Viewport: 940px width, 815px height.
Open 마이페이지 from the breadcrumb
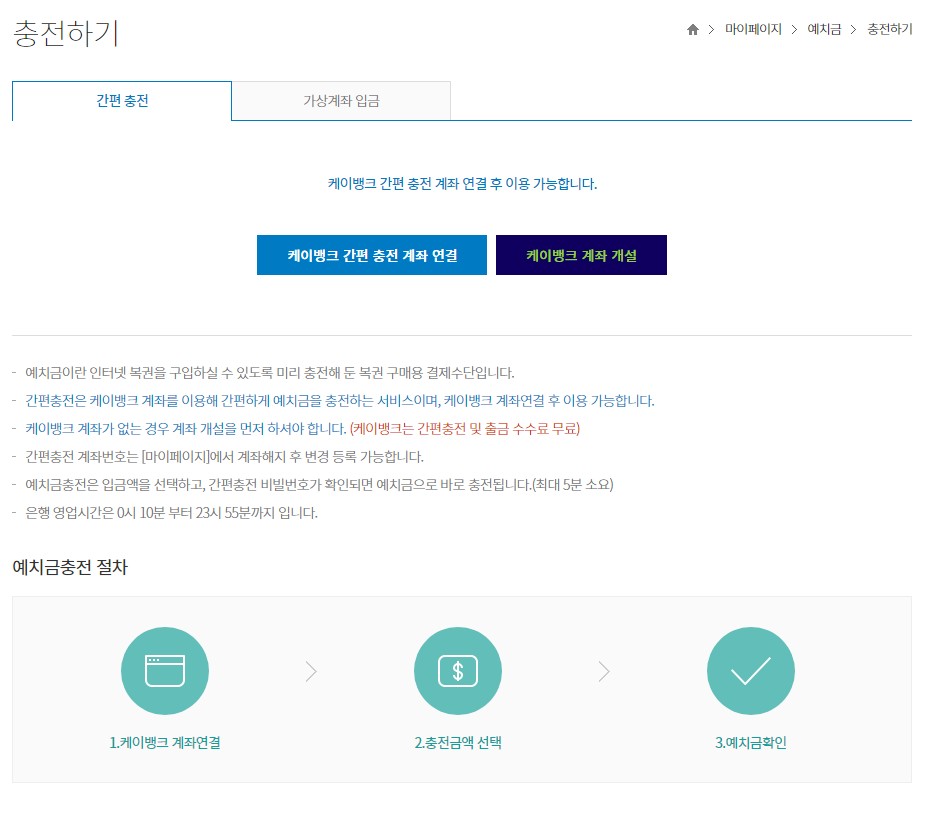(x=753, y=30)
